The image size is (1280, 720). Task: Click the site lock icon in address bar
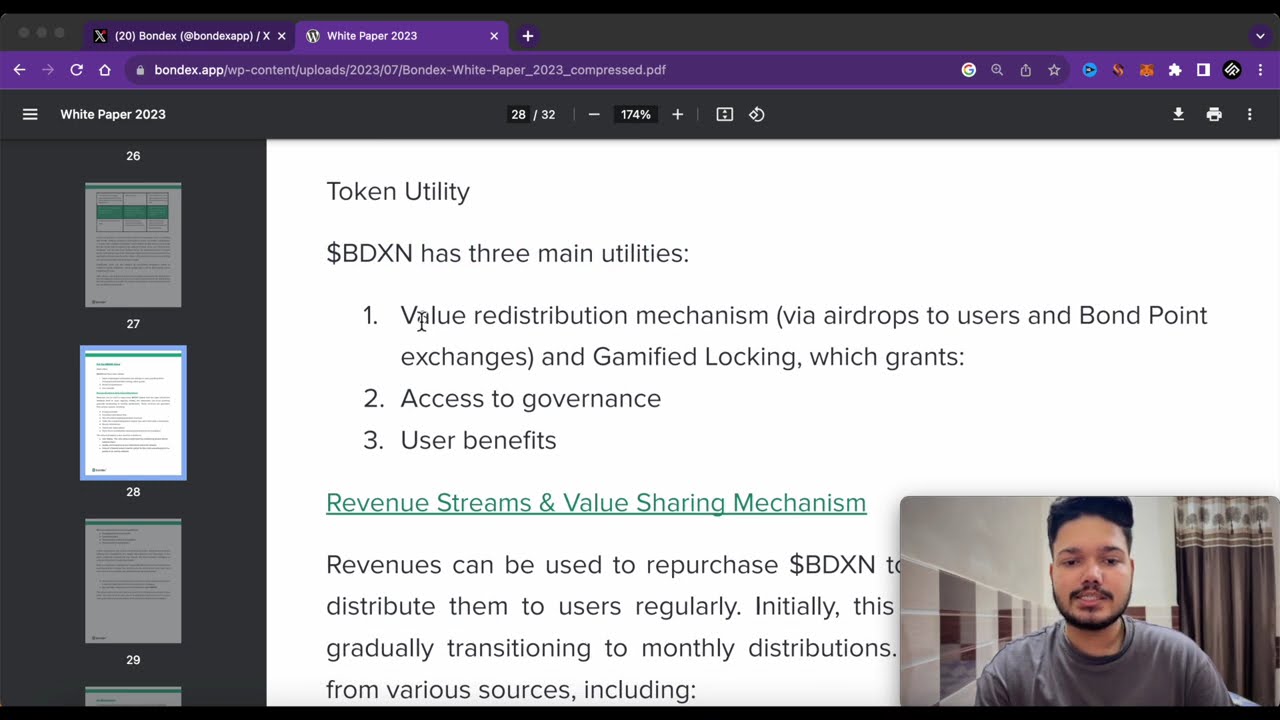tap(140, 70)
